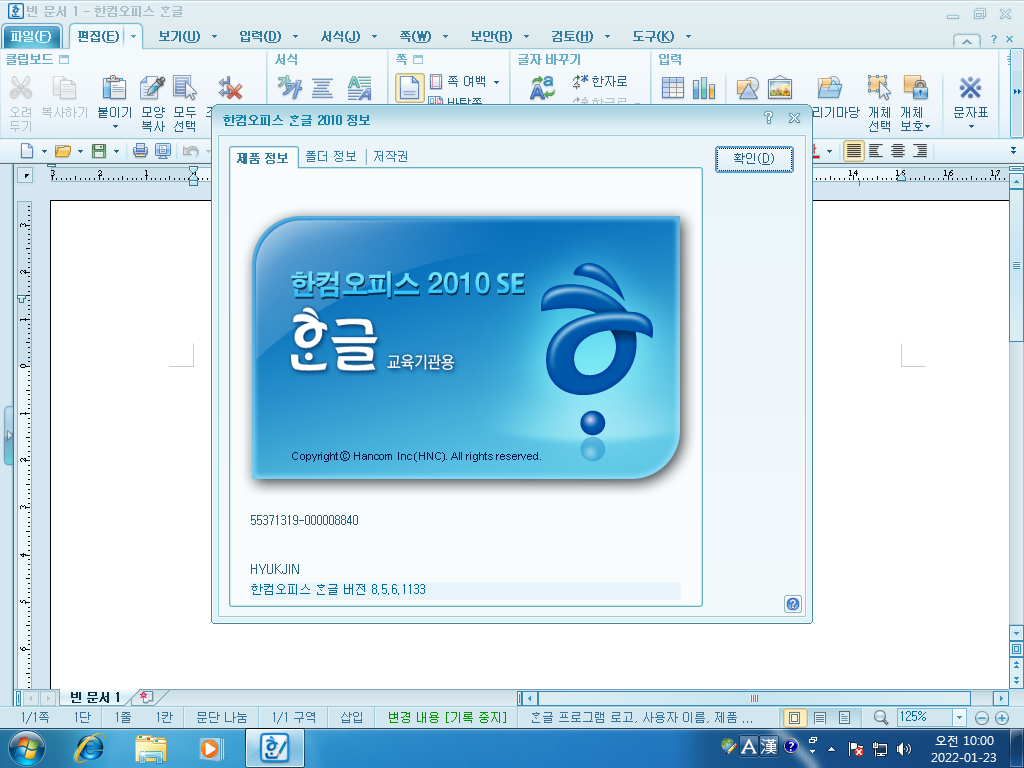Click the horizontal scrollbar thumb

tap(754, 698)
